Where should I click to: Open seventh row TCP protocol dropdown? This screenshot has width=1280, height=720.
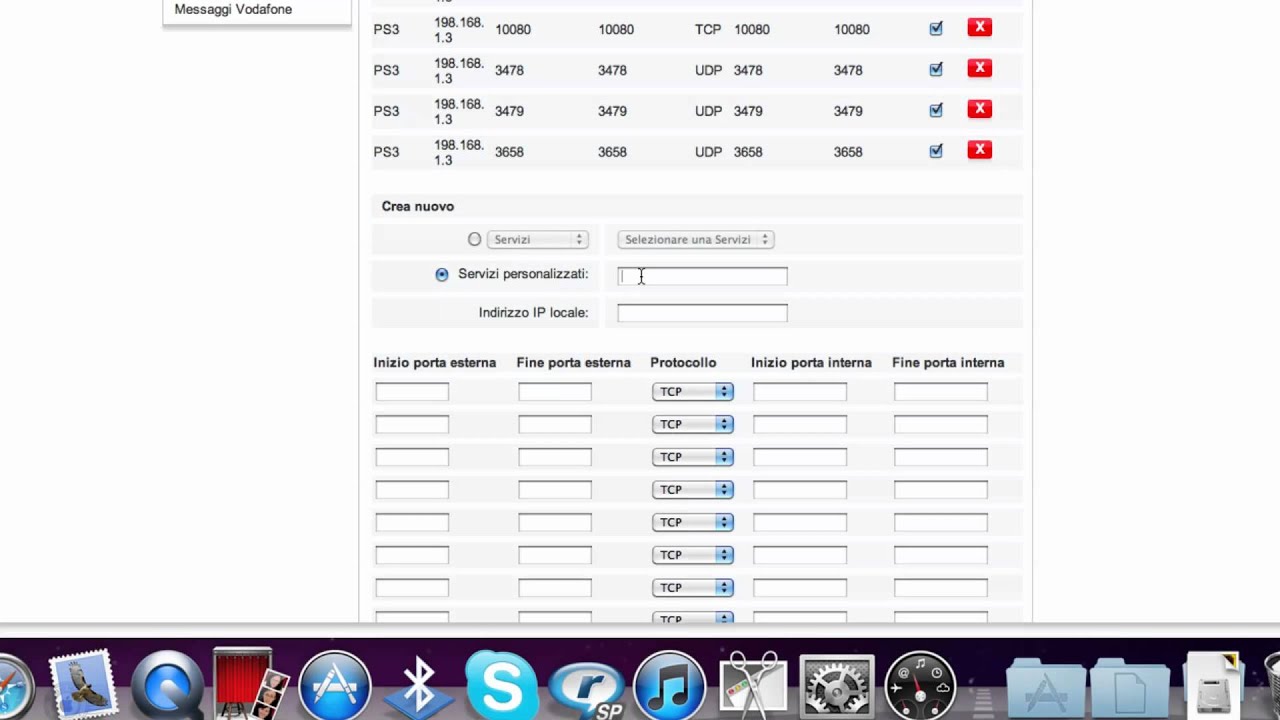click(693, 588)
